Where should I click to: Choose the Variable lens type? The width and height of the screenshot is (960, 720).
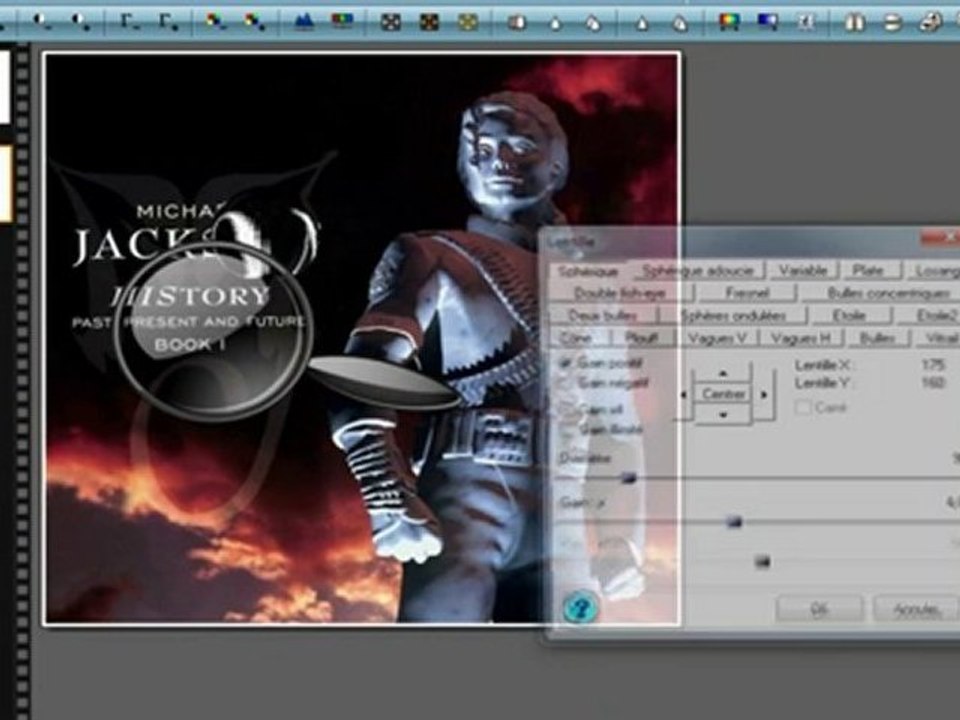click(x=803, y=270)
